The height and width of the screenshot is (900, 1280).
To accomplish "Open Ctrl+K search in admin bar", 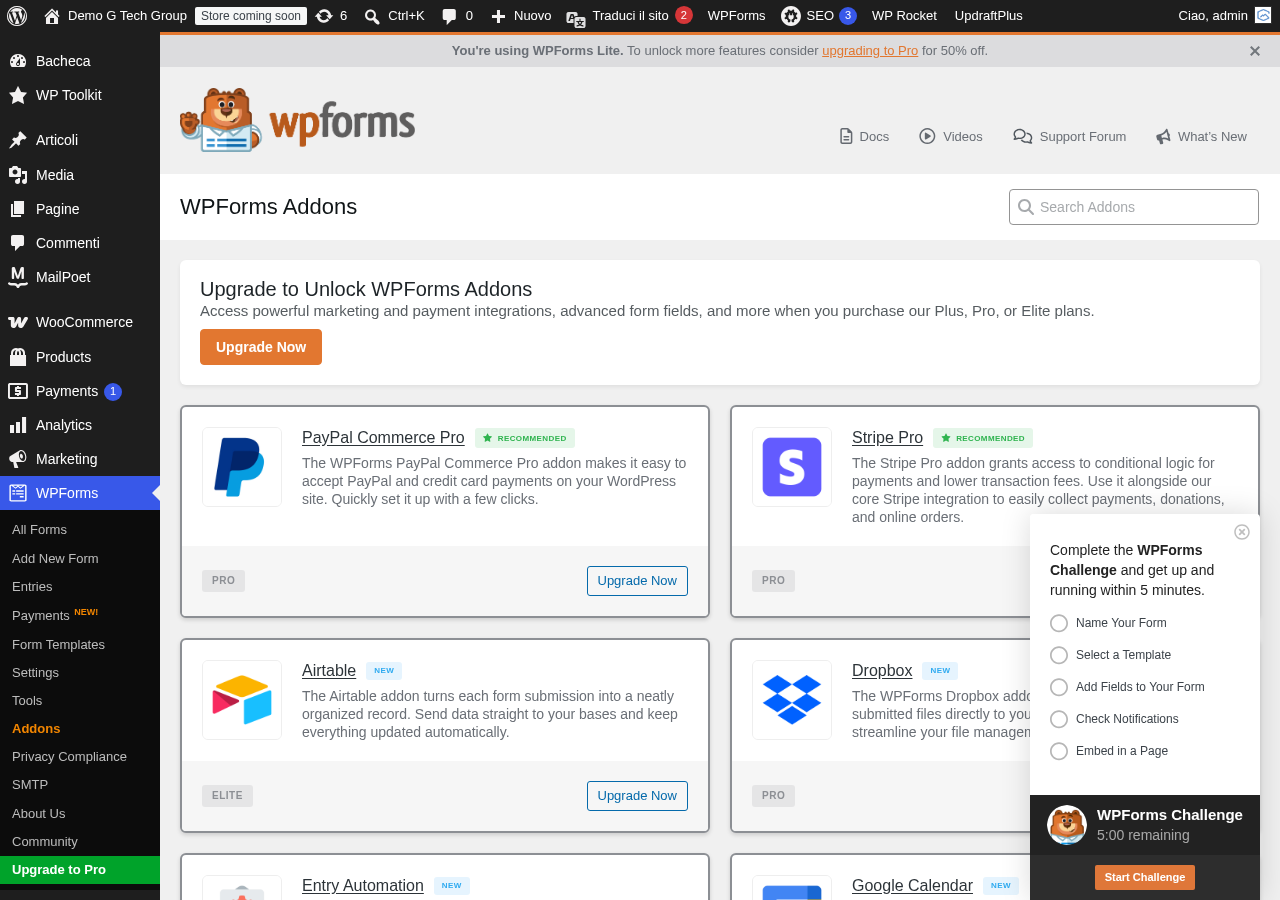I will (x=394, y=16).
